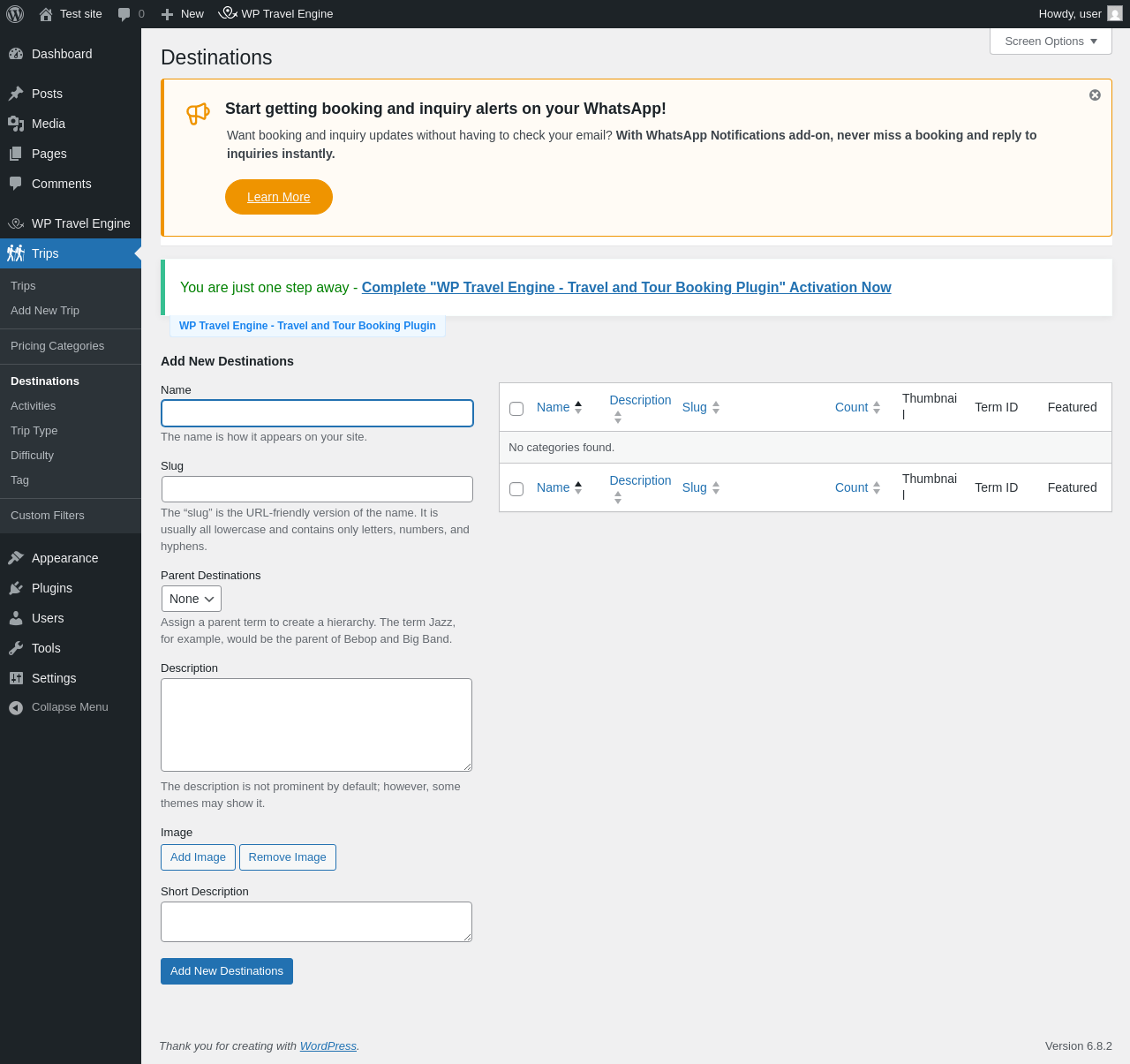Click the Settings sliders icon
The width and height of the screenshot is (1130, 1064).
point(16,678)
